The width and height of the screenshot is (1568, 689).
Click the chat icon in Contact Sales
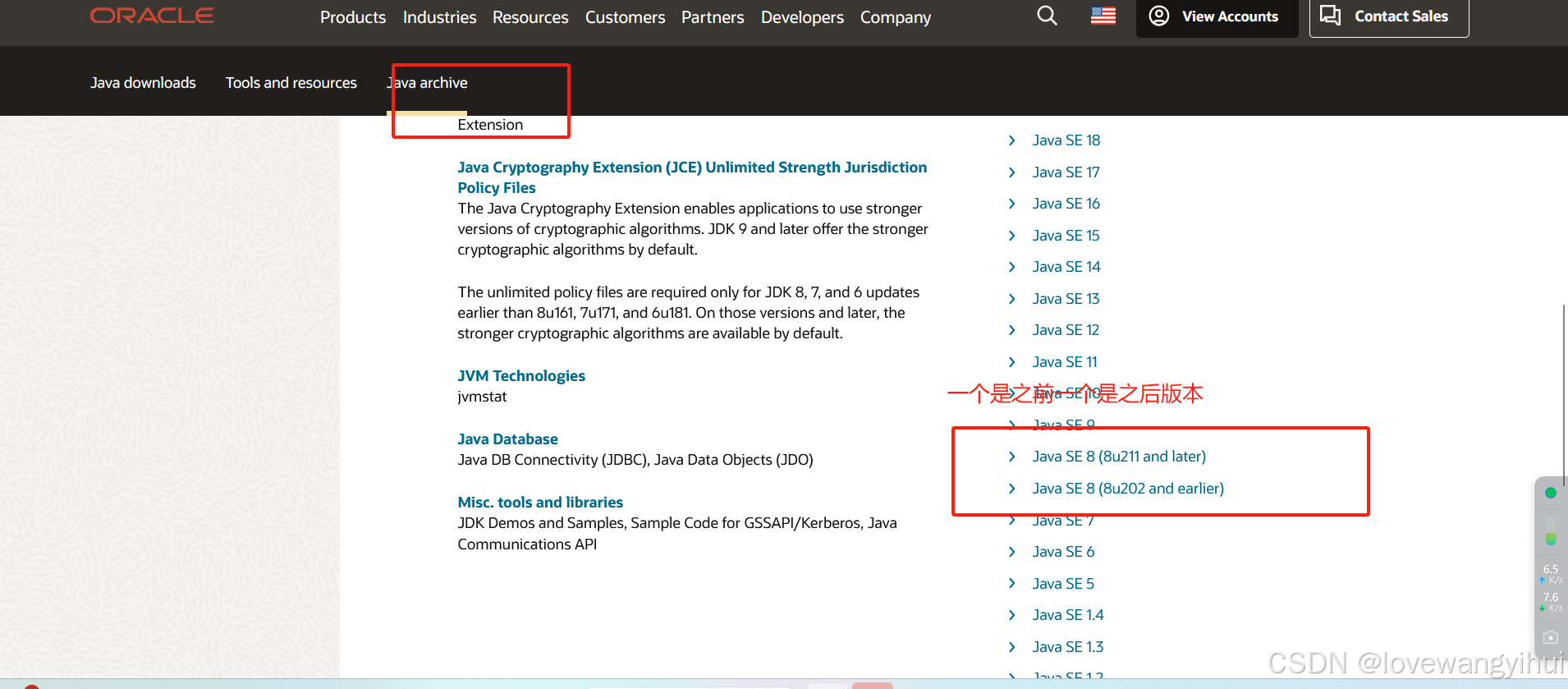coord(1331,16)
